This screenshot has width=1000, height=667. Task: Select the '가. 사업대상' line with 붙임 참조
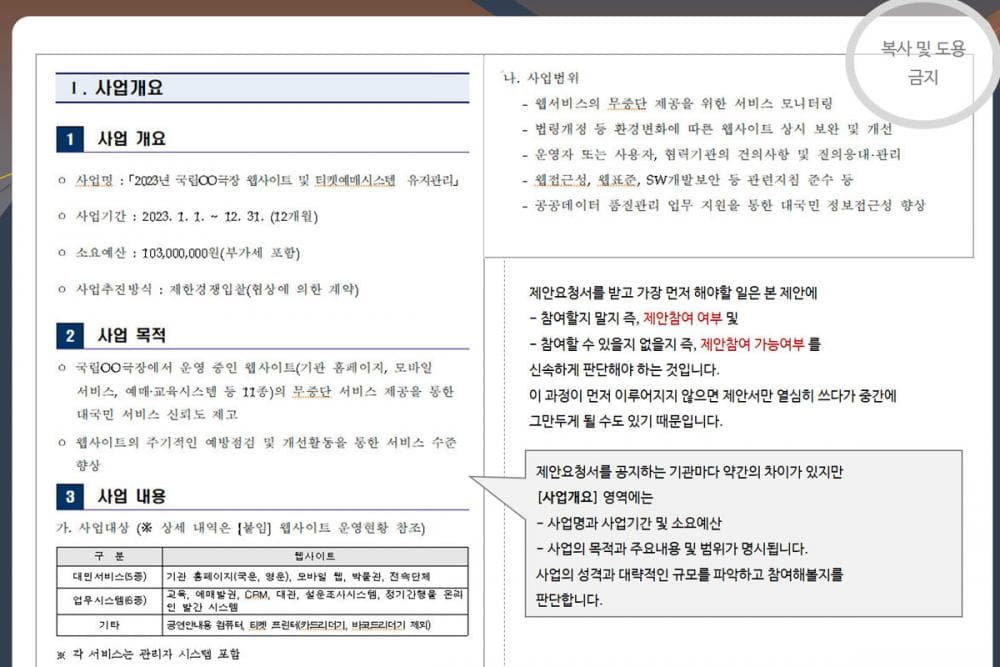pos(240,527)
